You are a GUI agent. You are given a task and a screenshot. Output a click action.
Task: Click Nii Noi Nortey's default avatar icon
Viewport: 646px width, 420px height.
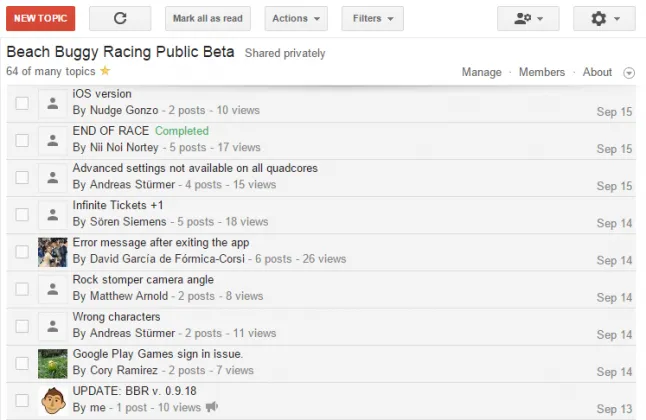coord(53,141)
